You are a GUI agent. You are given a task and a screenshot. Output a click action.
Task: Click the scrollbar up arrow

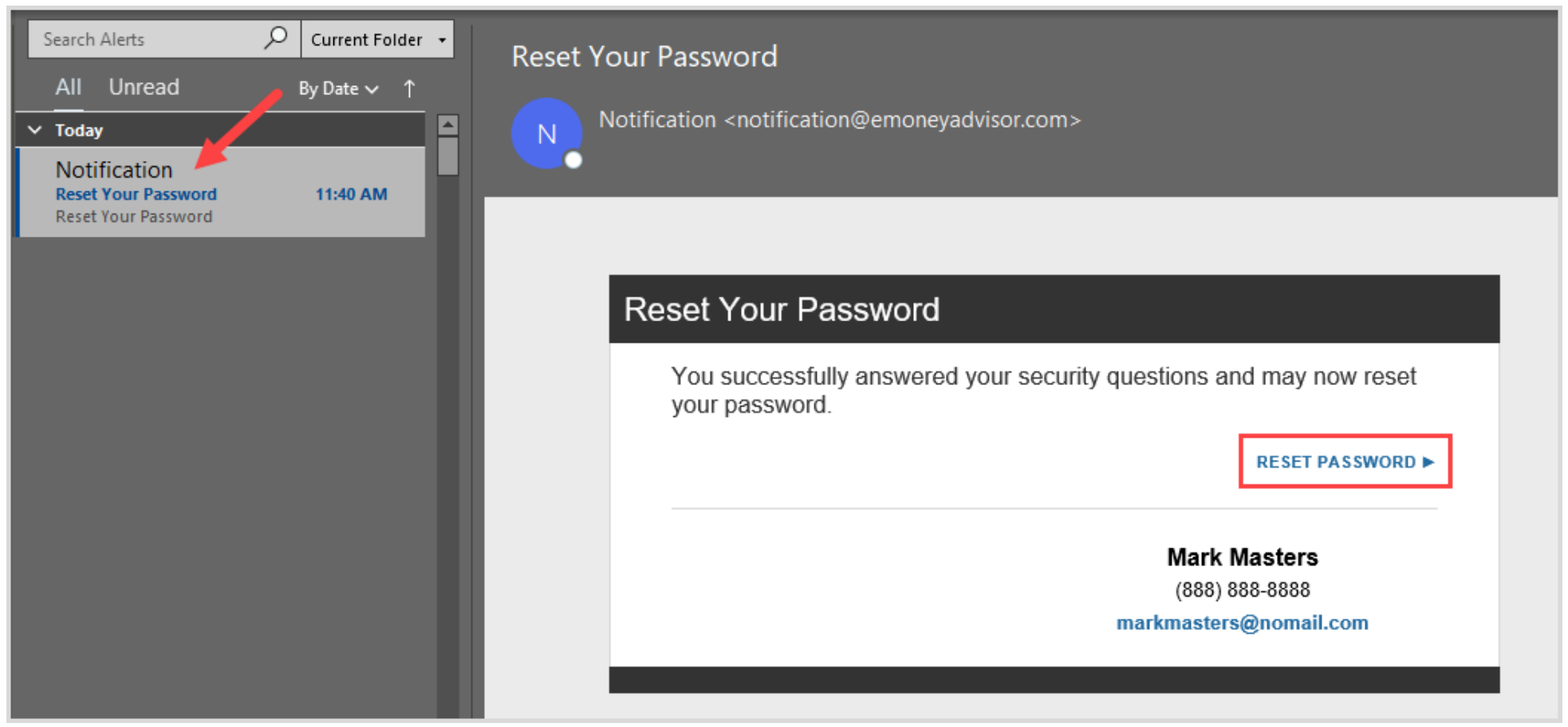pos(448,125)
